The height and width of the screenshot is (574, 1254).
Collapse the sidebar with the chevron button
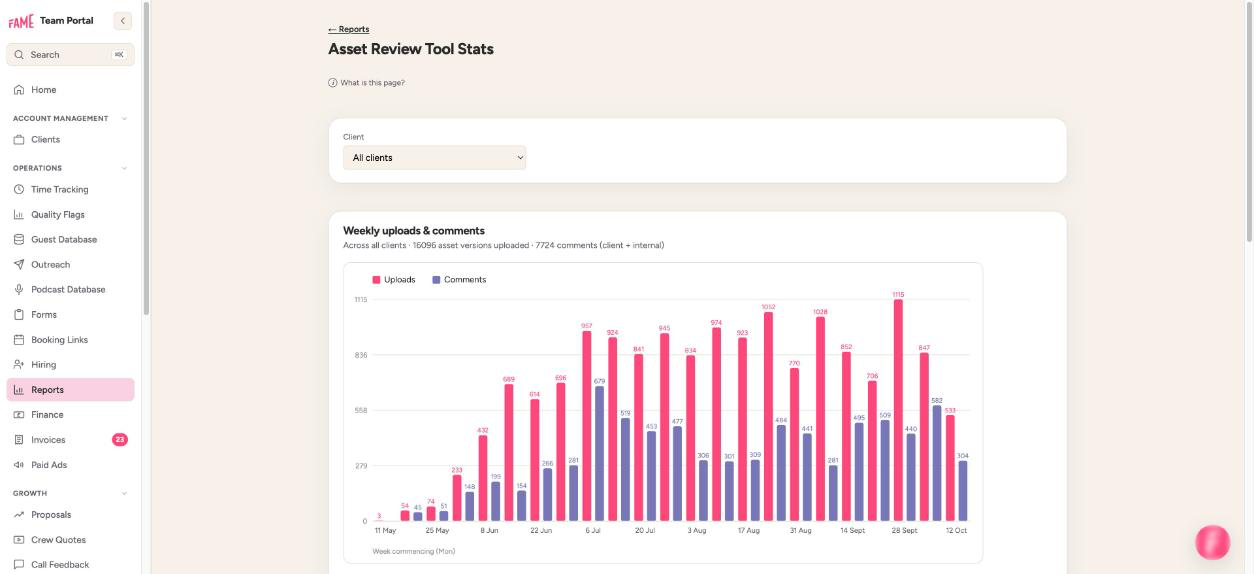123,21
